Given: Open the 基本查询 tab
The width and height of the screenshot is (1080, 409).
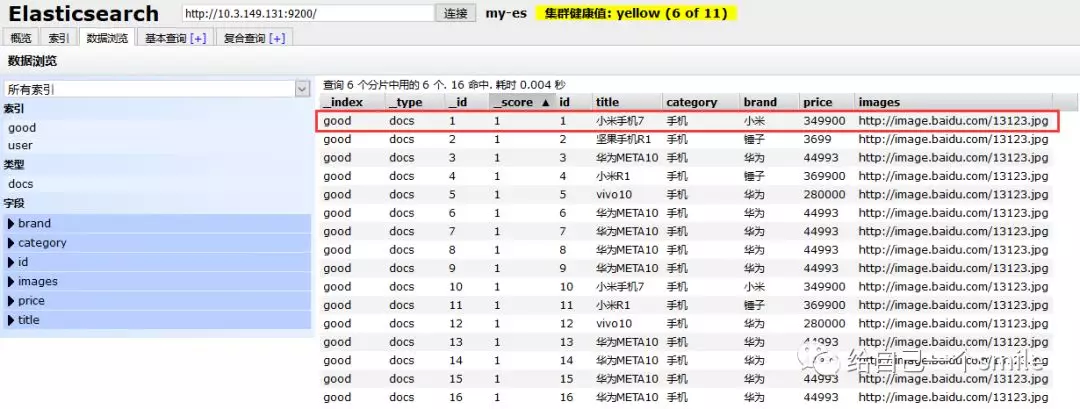Looking at the screenshot, I should coord(165,39).
